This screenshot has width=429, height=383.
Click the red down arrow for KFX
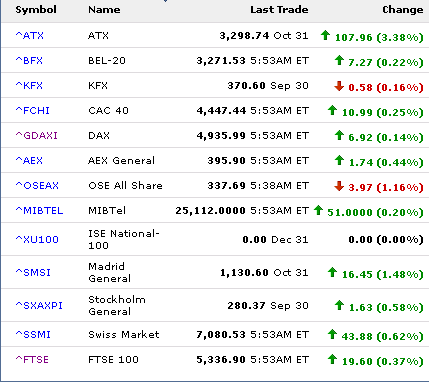[x=339, y=86]
